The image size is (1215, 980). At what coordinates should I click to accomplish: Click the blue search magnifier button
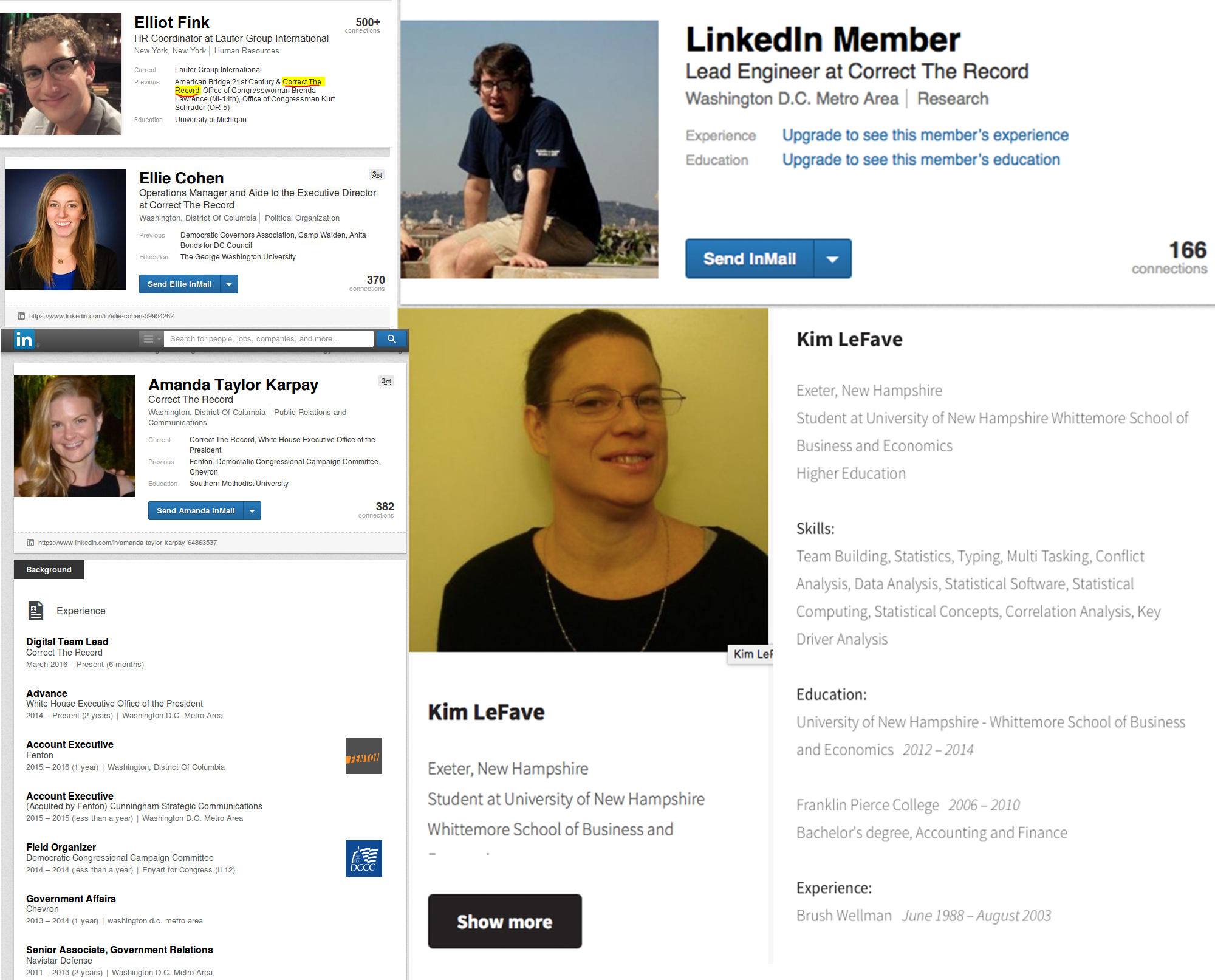pyautogui.click(x=392, y=339)
